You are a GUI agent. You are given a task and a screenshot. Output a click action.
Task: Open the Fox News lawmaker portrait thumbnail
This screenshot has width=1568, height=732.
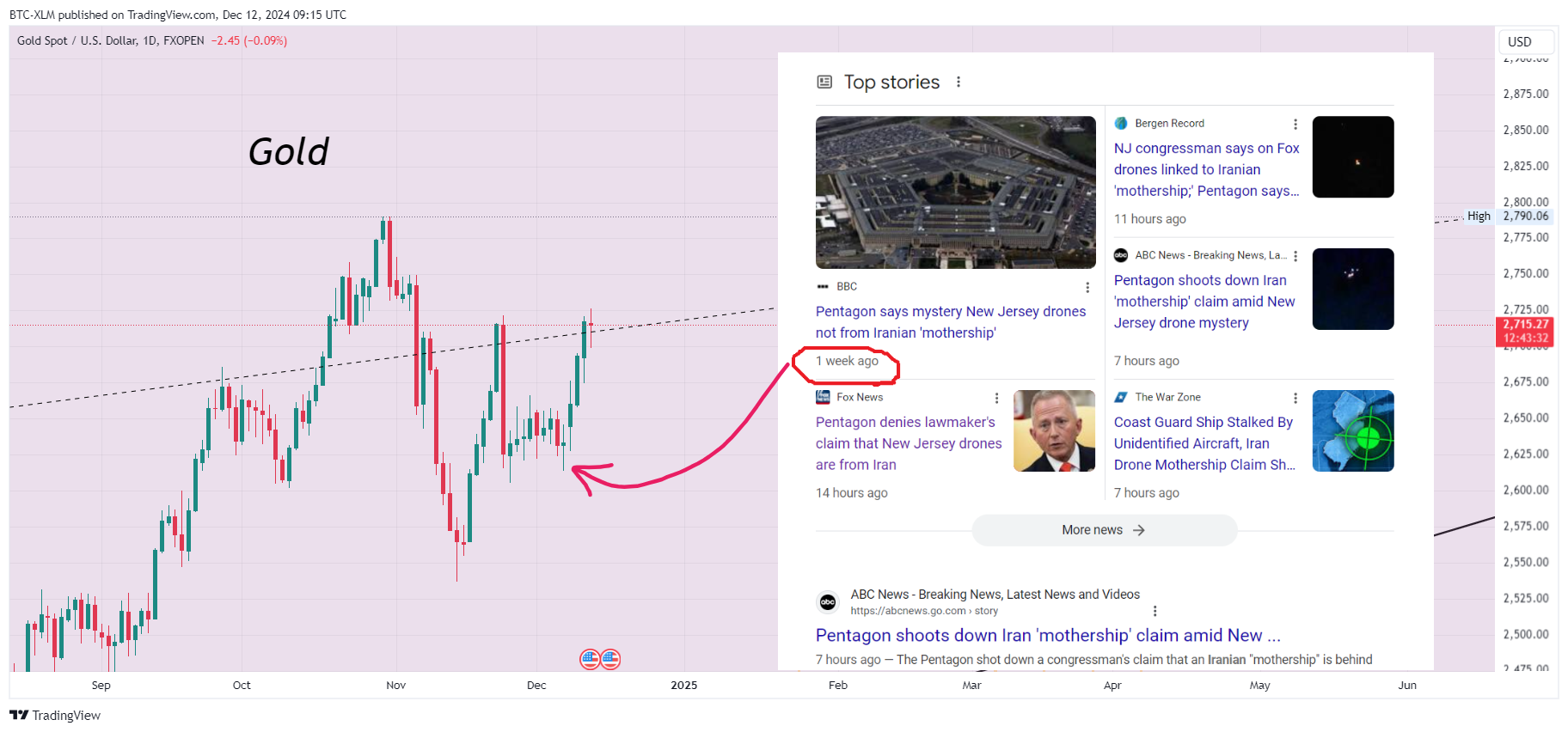pos(1055,430)
